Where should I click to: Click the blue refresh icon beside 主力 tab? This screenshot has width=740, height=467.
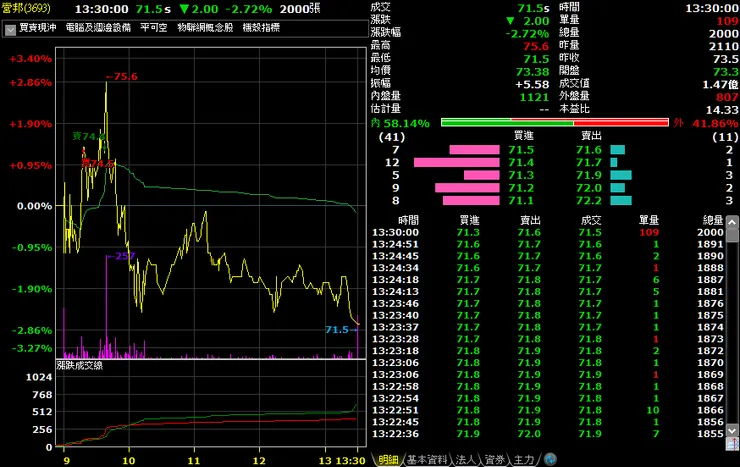click(x=550, y=459)
